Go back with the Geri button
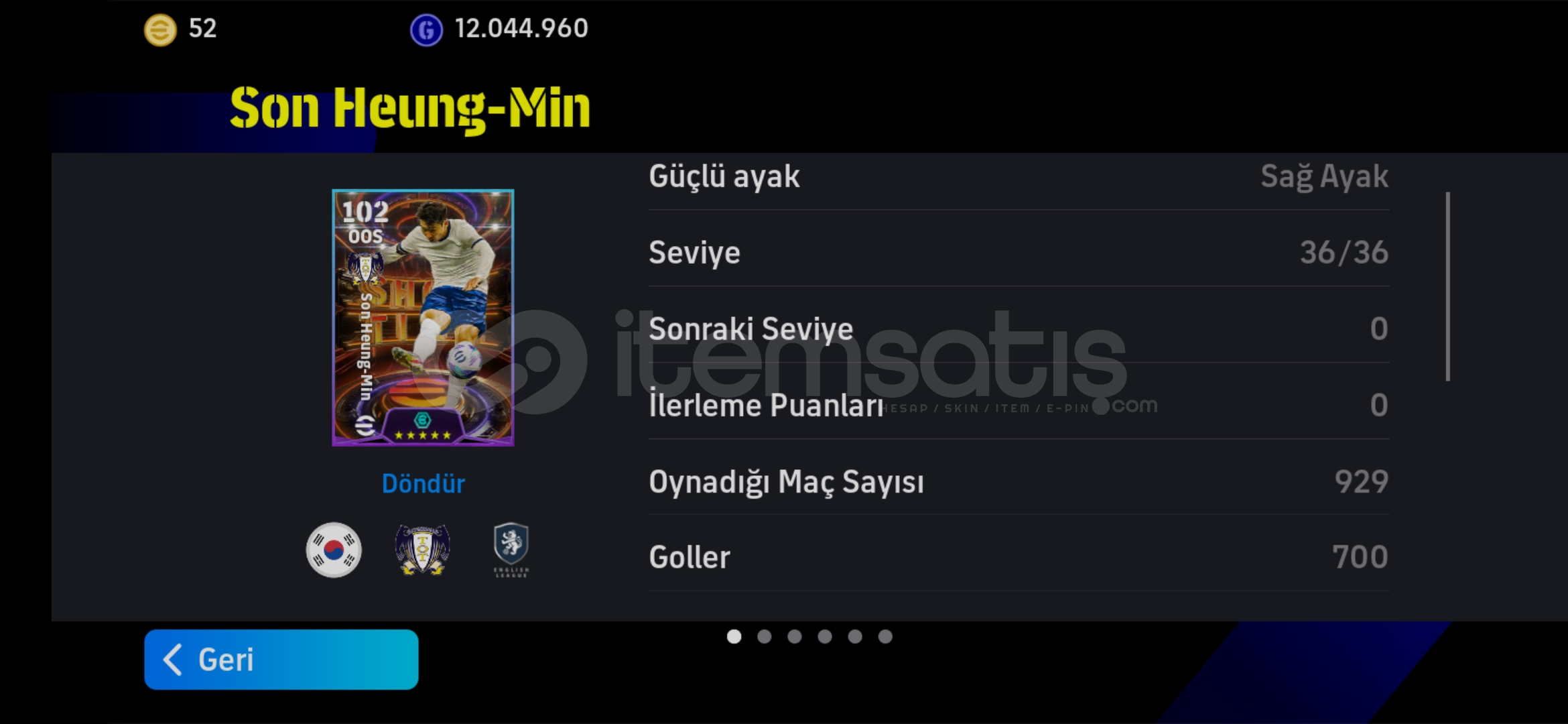This screenshot has width=1568, height=724. (281, 660)
